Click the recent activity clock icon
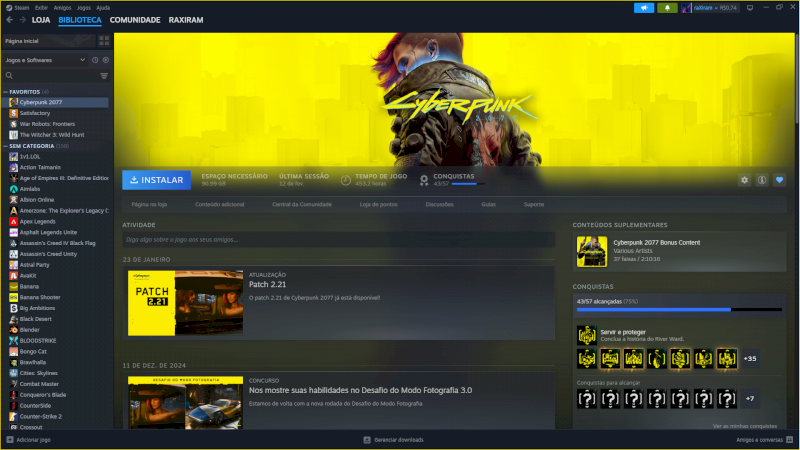 (95, 60)
